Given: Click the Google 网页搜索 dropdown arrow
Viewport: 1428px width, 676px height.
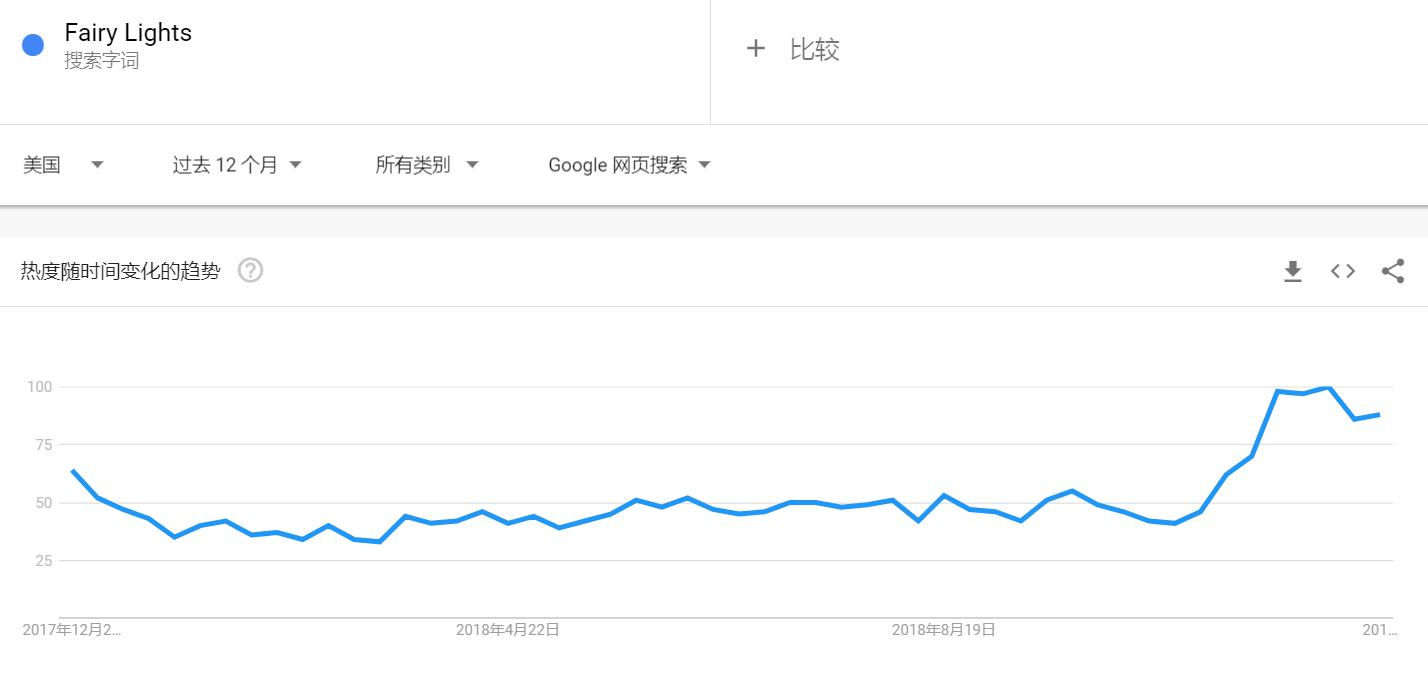Looking at the screenshot, I should (x=705, y=165).
